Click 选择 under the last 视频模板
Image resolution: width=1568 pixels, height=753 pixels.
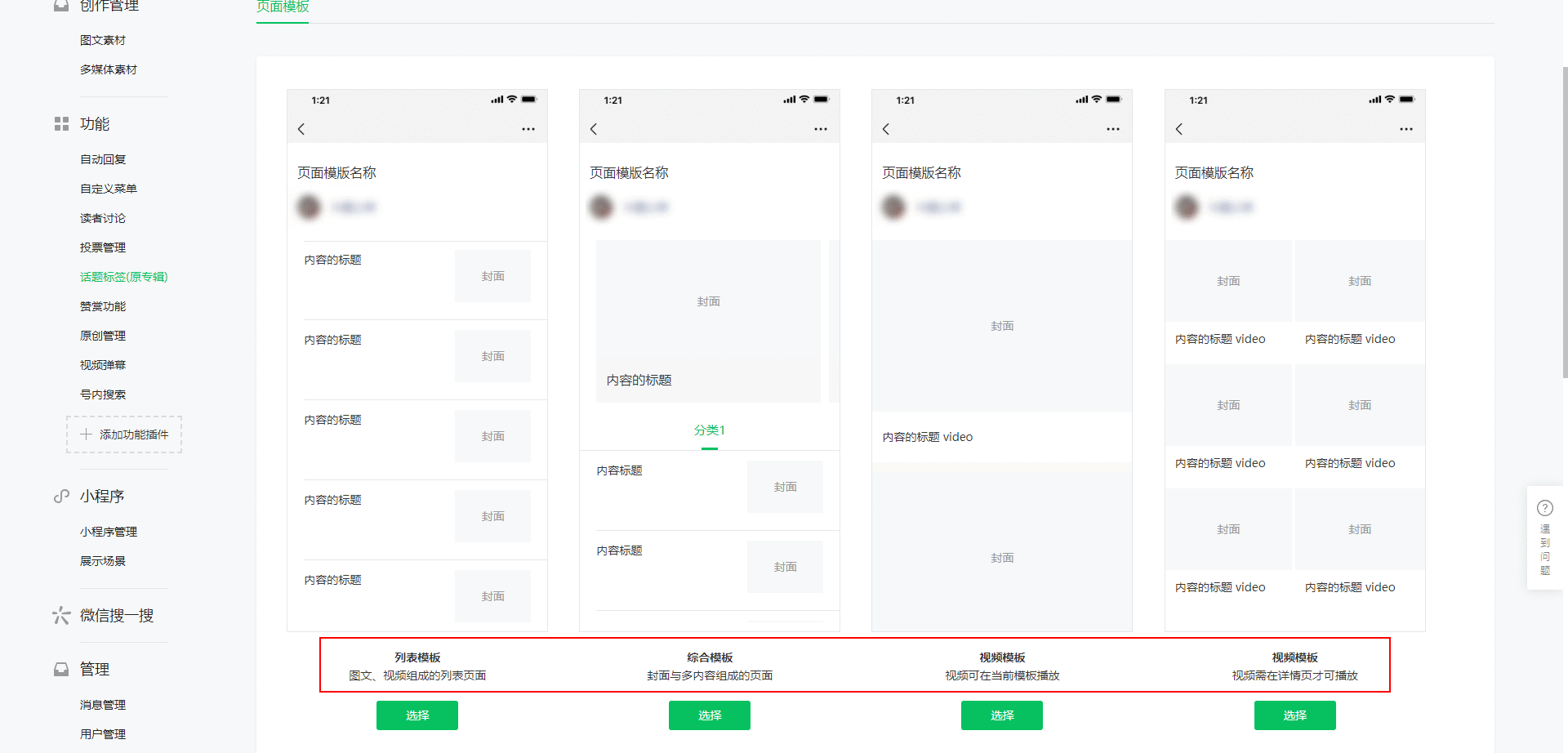coord(1294,715)
